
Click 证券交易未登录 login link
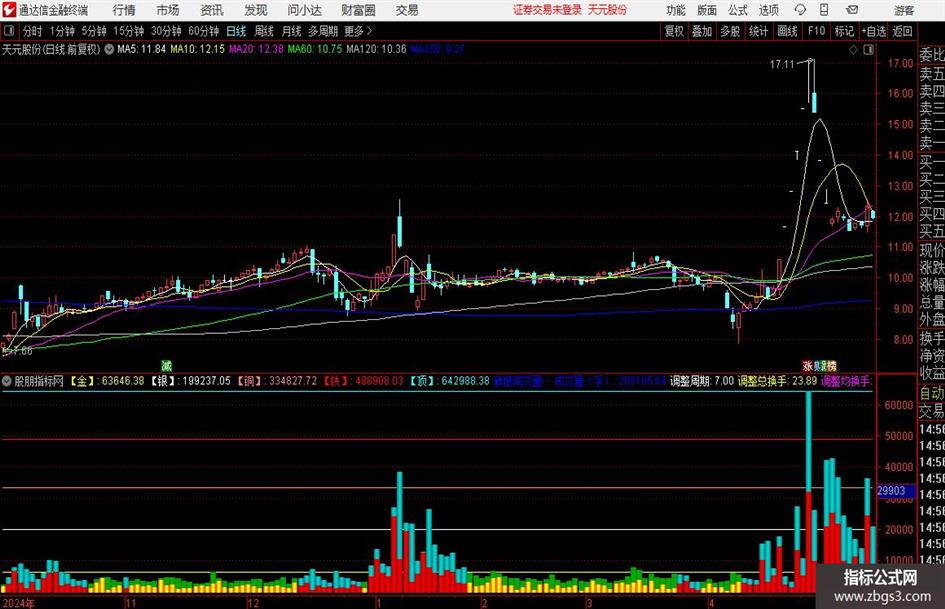547,10
